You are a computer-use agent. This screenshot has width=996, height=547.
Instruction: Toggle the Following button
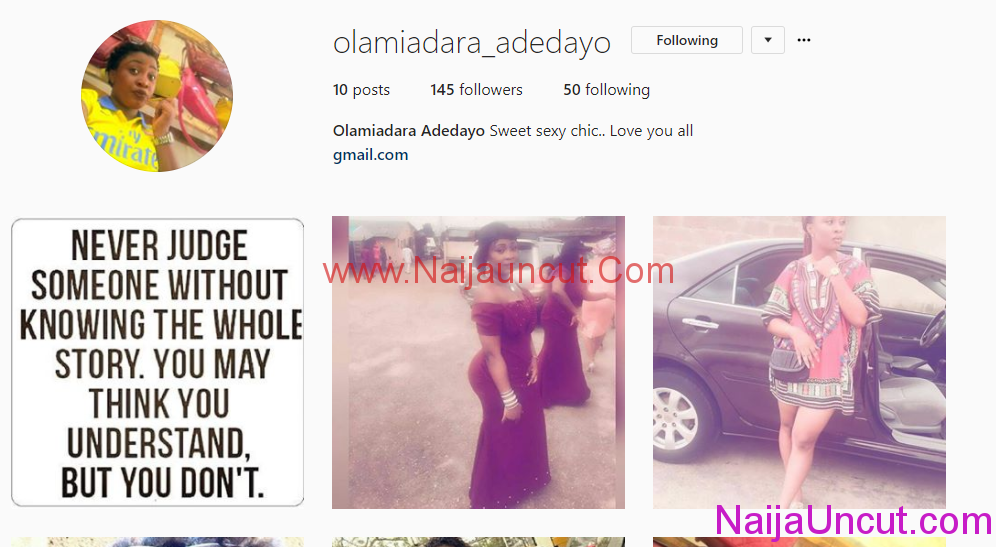(x=687, y=40)
